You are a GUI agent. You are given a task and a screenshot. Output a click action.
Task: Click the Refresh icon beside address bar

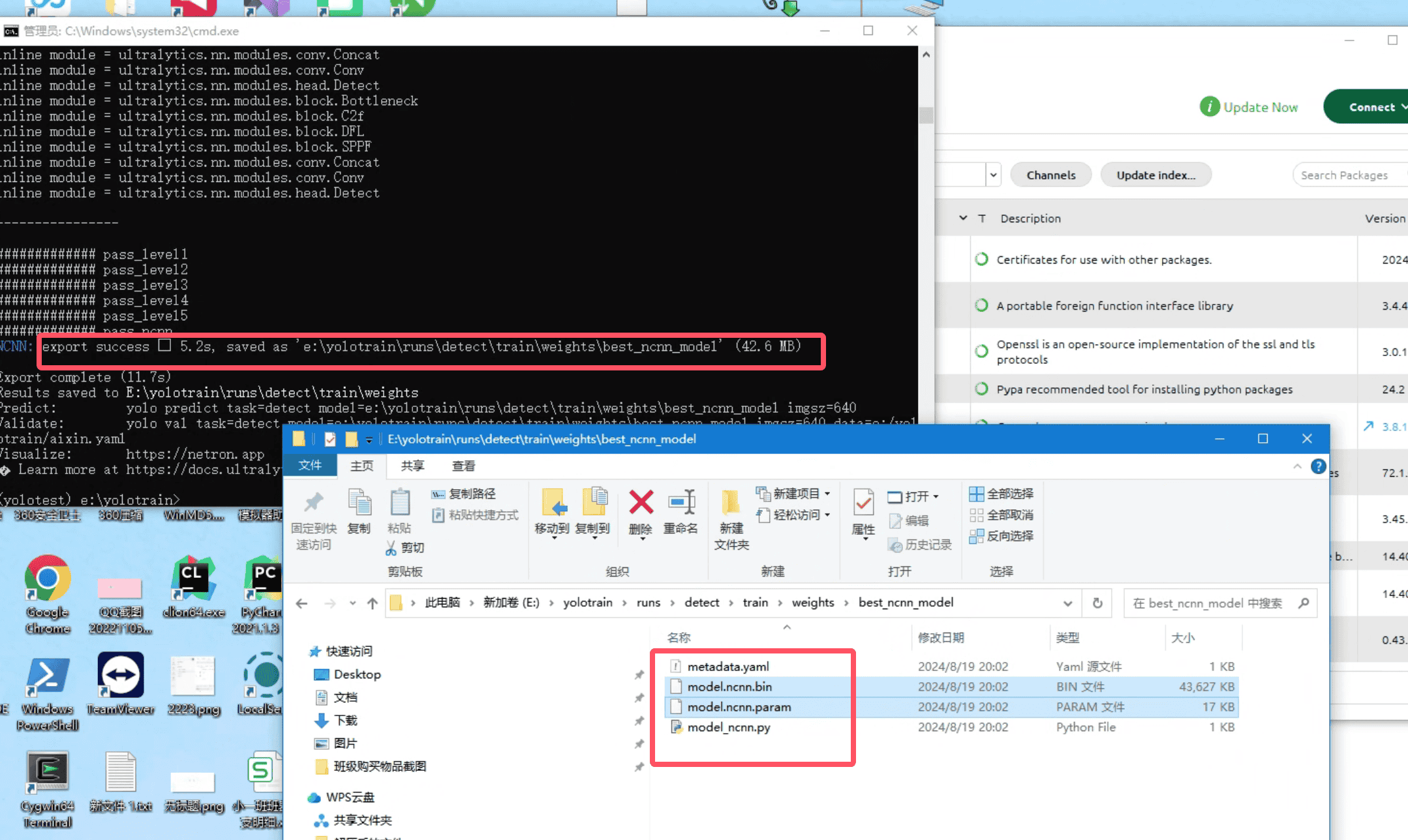tap(1097, 603)
